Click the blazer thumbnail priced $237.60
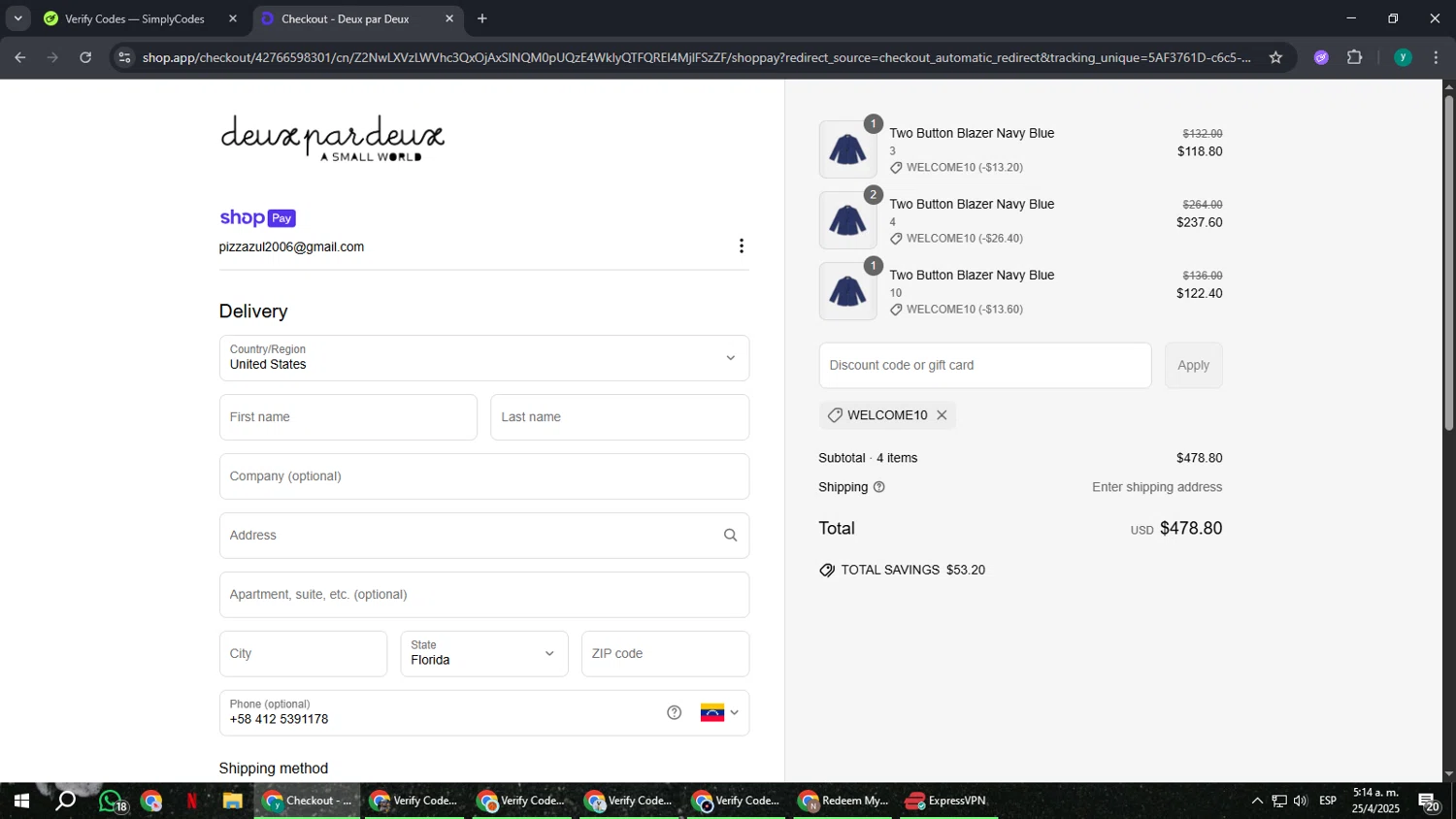1456x819 pixels. (847, 220)
